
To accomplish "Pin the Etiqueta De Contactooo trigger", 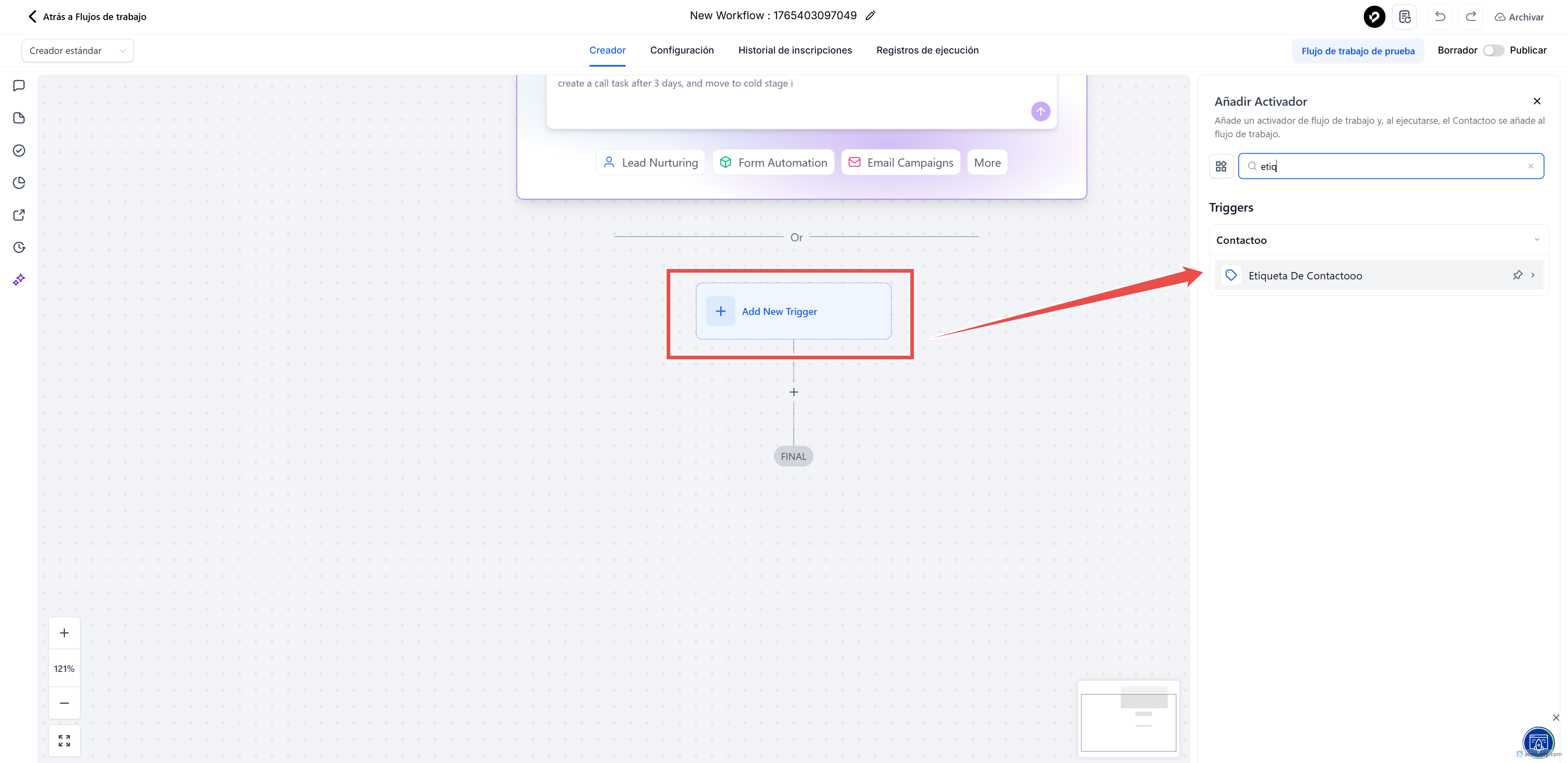I will 1517,275.
